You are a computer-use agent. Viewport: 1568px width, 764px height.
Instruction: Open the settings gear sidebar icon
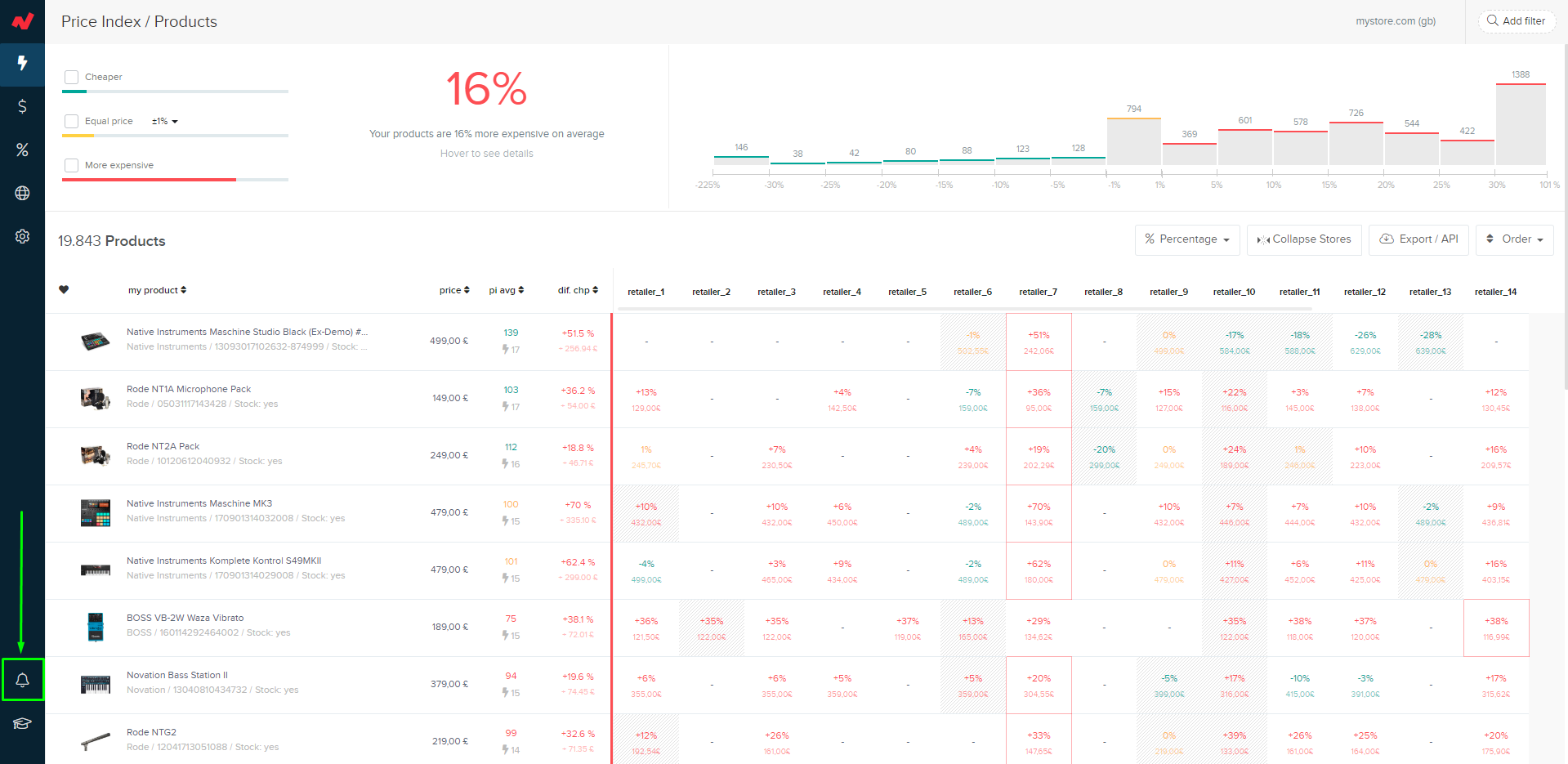[22, 236]
